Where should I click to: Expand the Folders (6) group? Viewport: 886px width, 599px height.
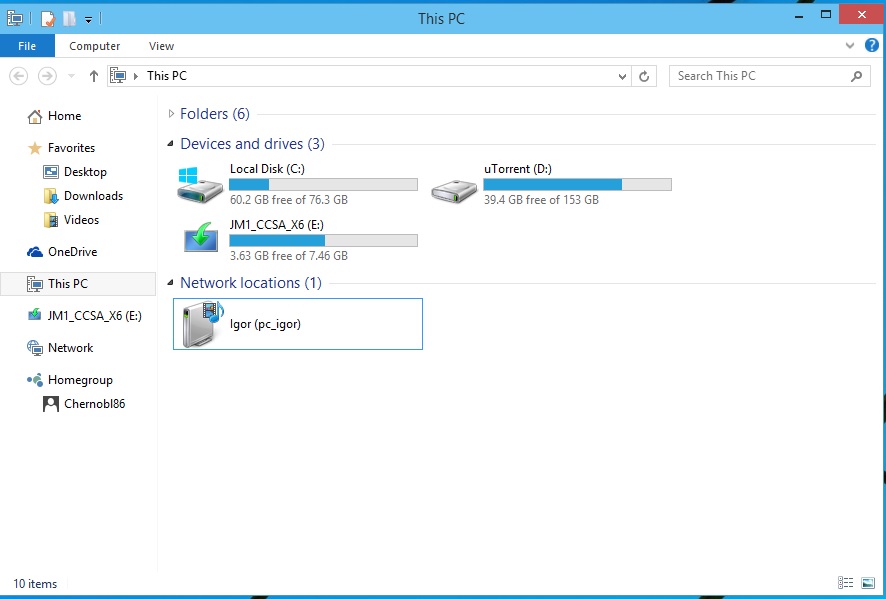[x=172, y=114]
